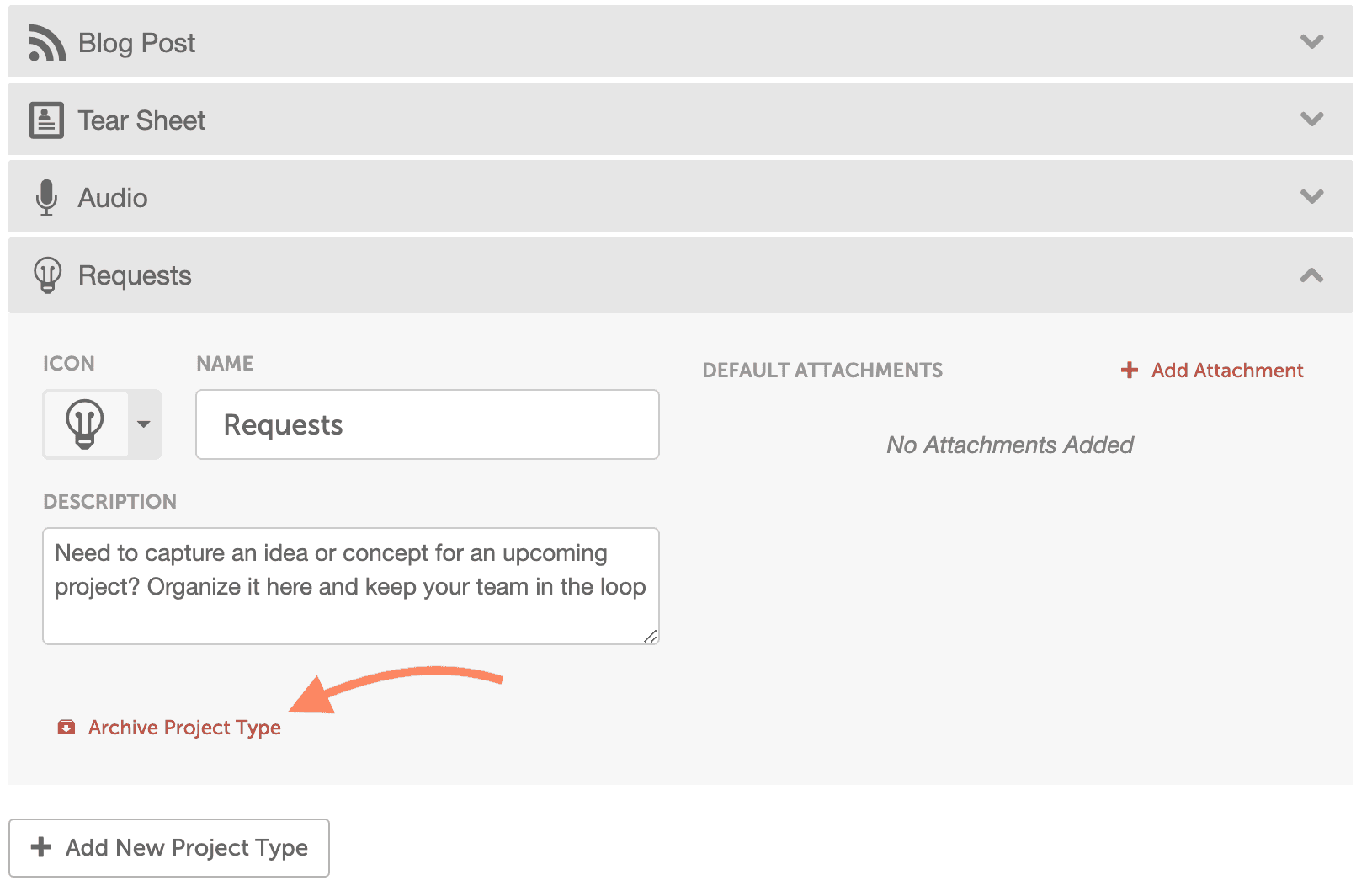This screenshot has width=1372, height=891.
Task: Expand the Audio section chevron
Action: click(x=1311, y=197)
